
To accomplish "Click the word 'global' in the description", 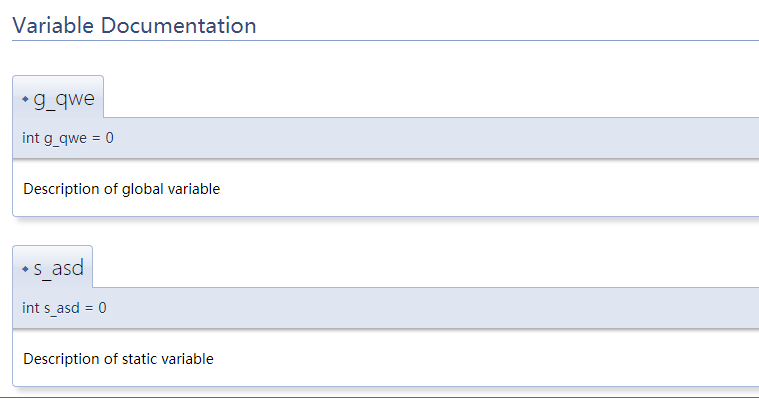I will 143,189.
